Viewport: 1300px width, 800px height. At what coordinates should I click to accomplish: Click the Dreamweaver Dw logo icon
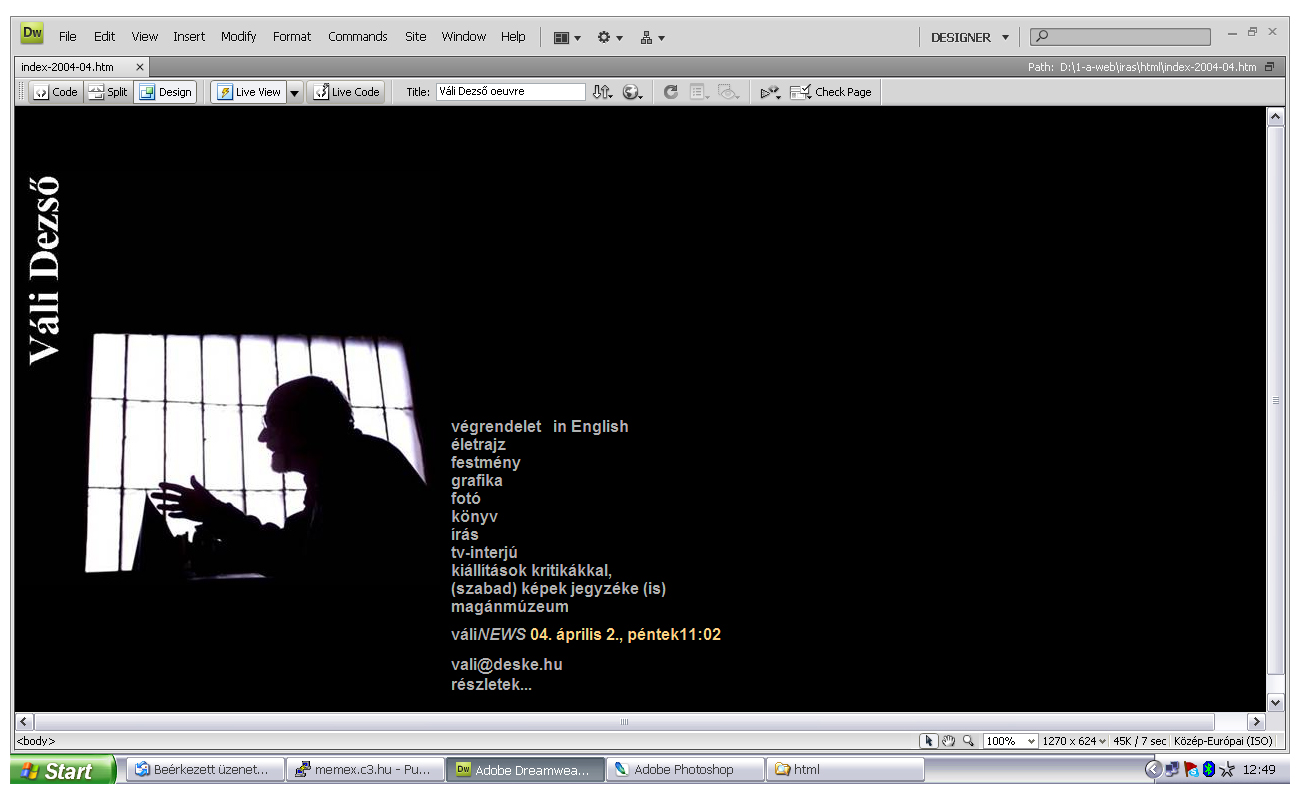[x=32, y=35]
